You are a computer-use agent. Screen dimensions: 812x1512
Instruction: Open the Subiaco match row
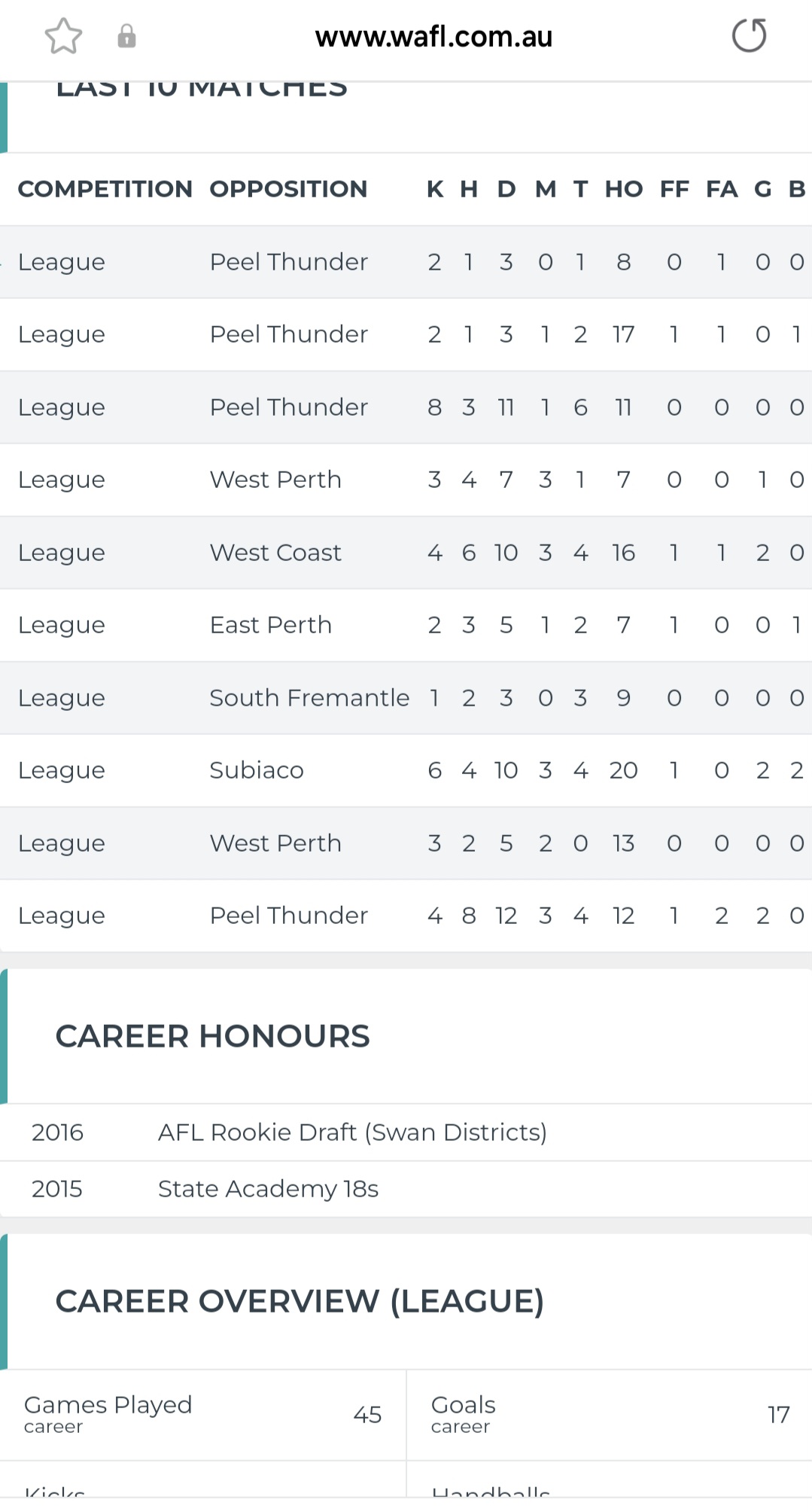pos(406,770)
